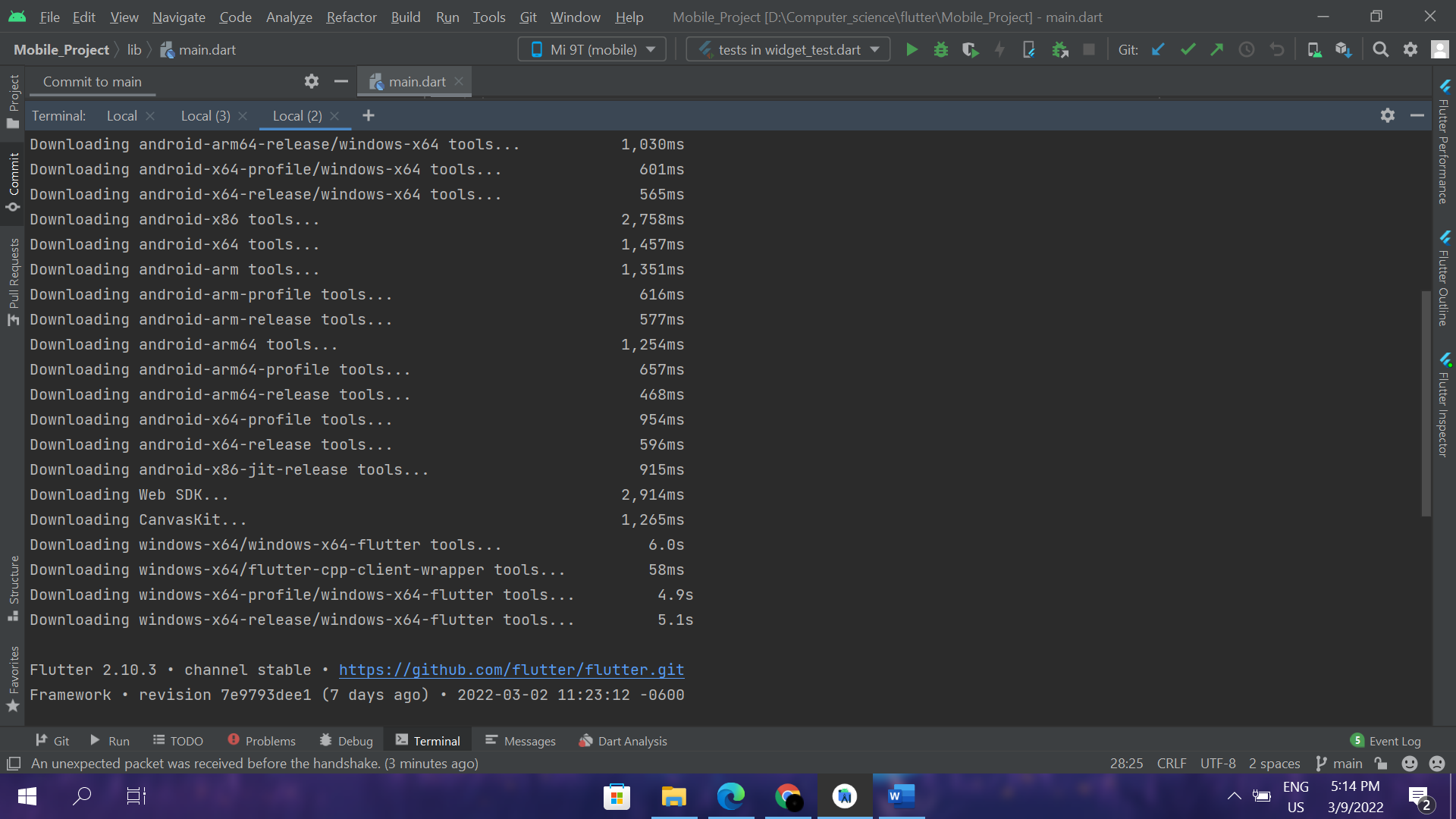This screenshot has height=819, width=1456.
Task: Switch to the Local (3) terminal tab
Action: (x=206, y=115)
